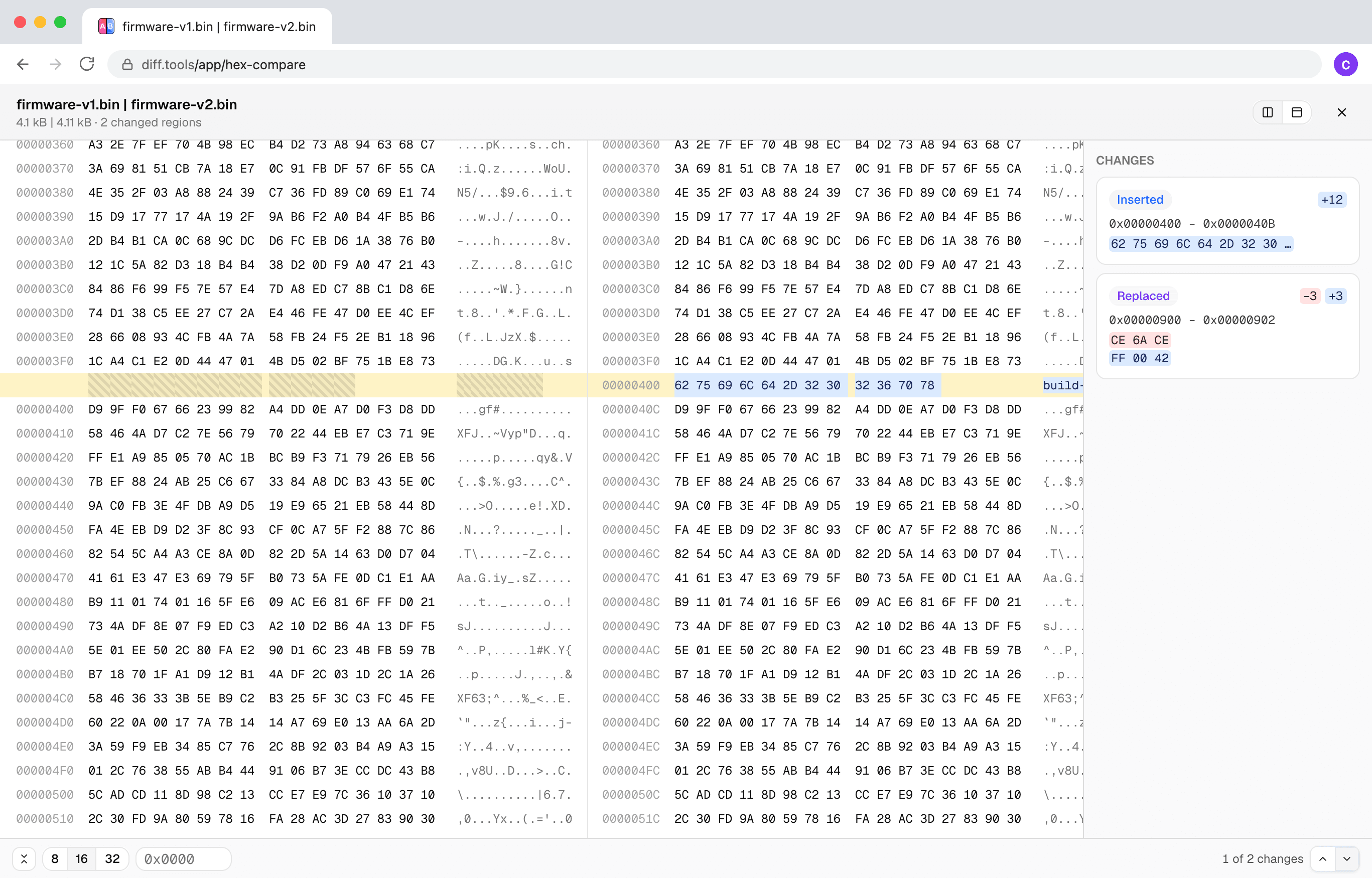Click right pane offset 0000040C
This screenshot has height=878, width=1372.
[x=631, y=409]
